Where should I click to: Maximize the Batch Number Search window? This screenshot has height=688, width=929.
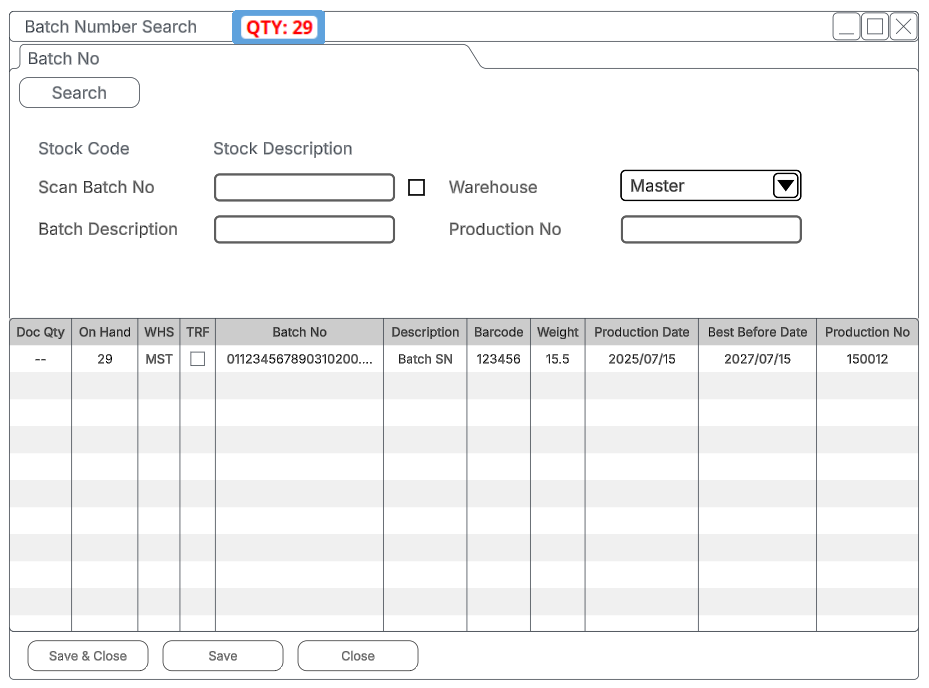[x=875, y=27]
